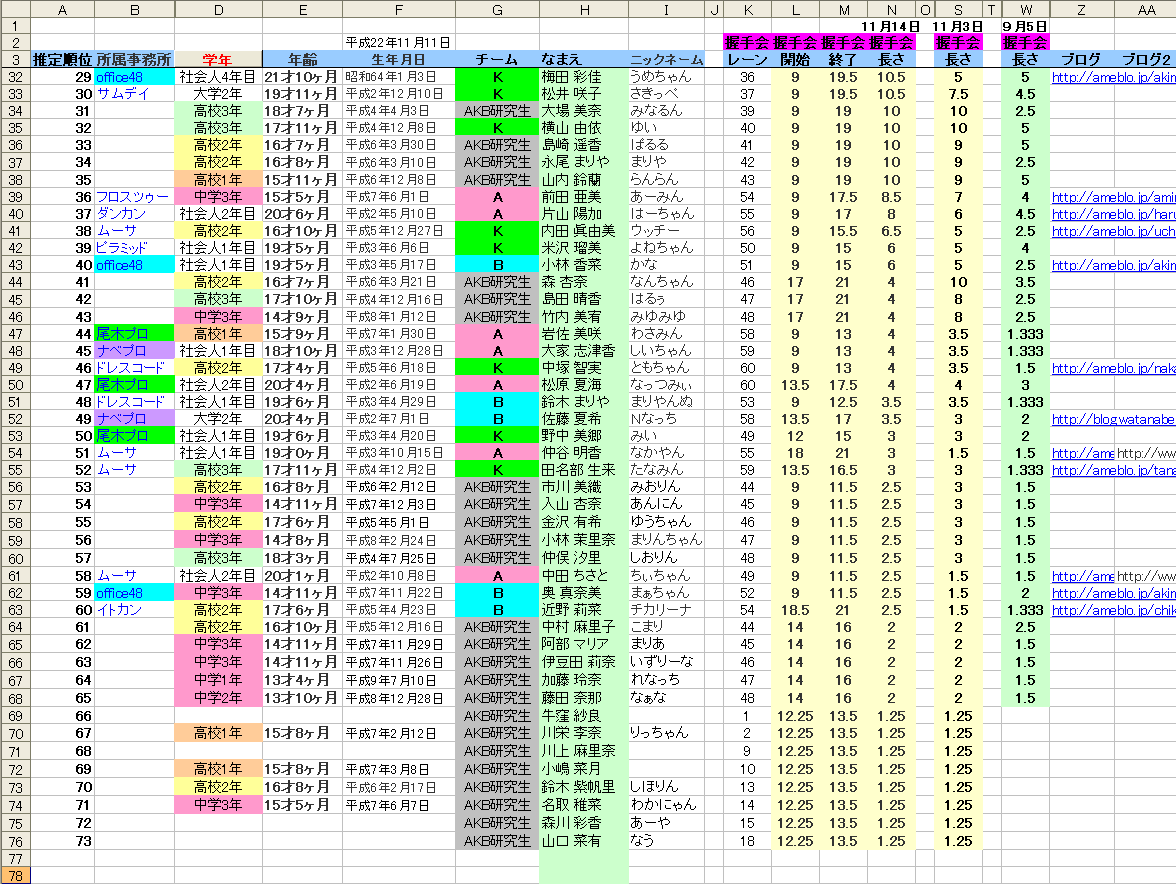This screenshot has width=1176, height=884.
Task: Click the 推定順位 header cell
Action: [x=62, y=59]
